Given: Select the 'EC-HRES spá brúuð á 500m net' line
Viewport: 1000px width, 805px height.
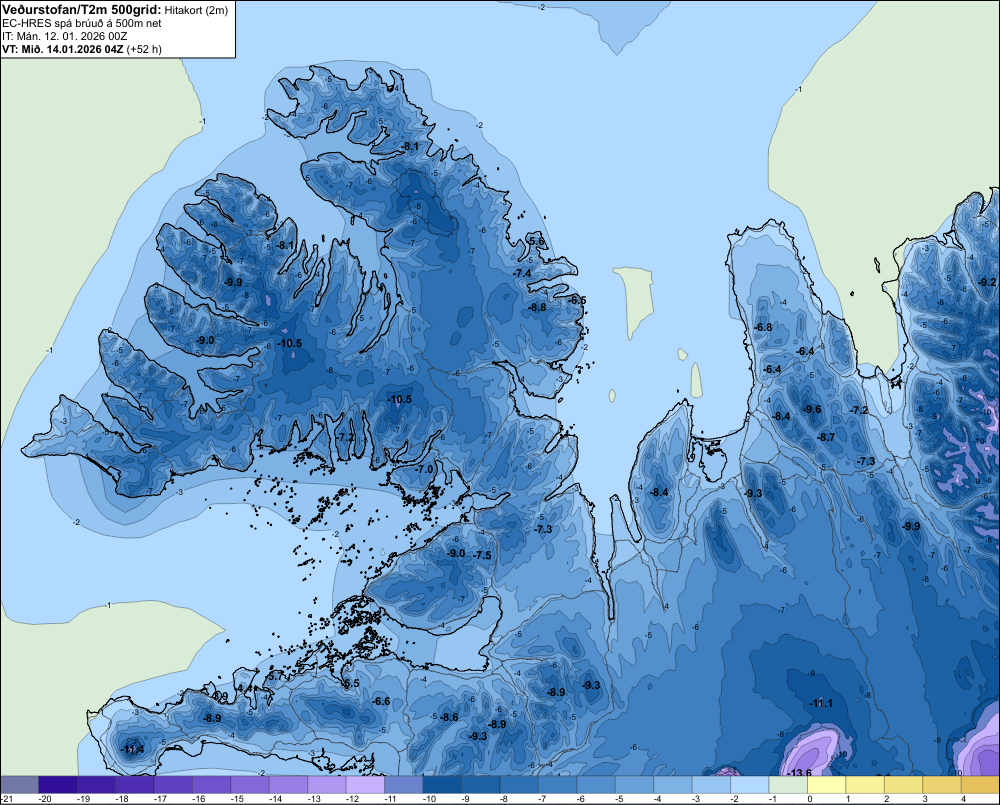Looking at the screenshot, I should click(82, 23).
